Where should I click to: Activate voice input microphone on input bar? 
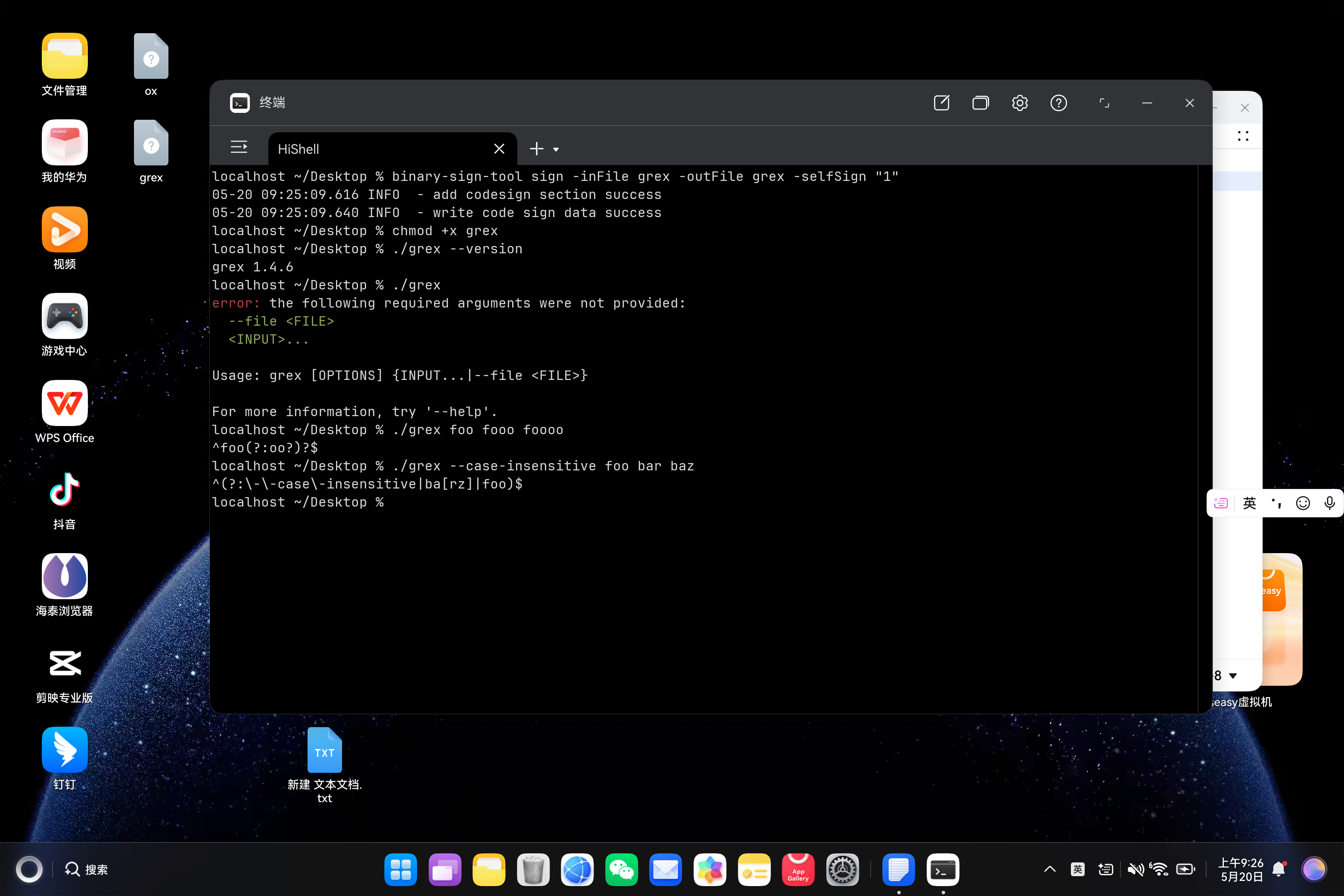tap(1330, 503)
